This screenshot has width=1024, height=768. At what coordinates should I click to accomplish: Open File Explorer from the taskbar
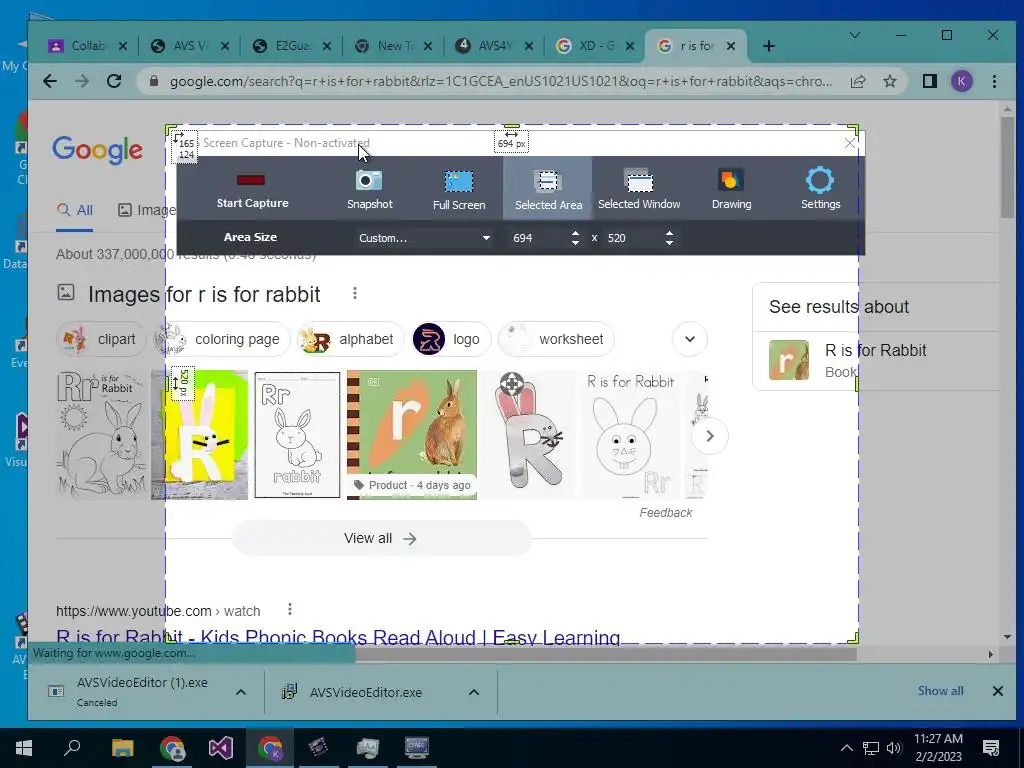pos(122,748)
